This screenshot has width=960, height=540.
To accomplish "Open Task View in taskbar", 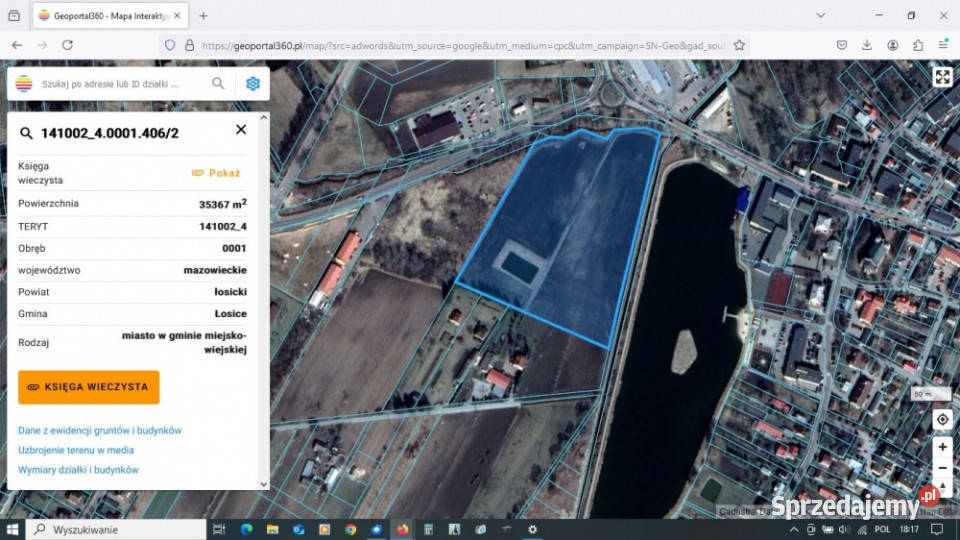I will coord(219,530).
